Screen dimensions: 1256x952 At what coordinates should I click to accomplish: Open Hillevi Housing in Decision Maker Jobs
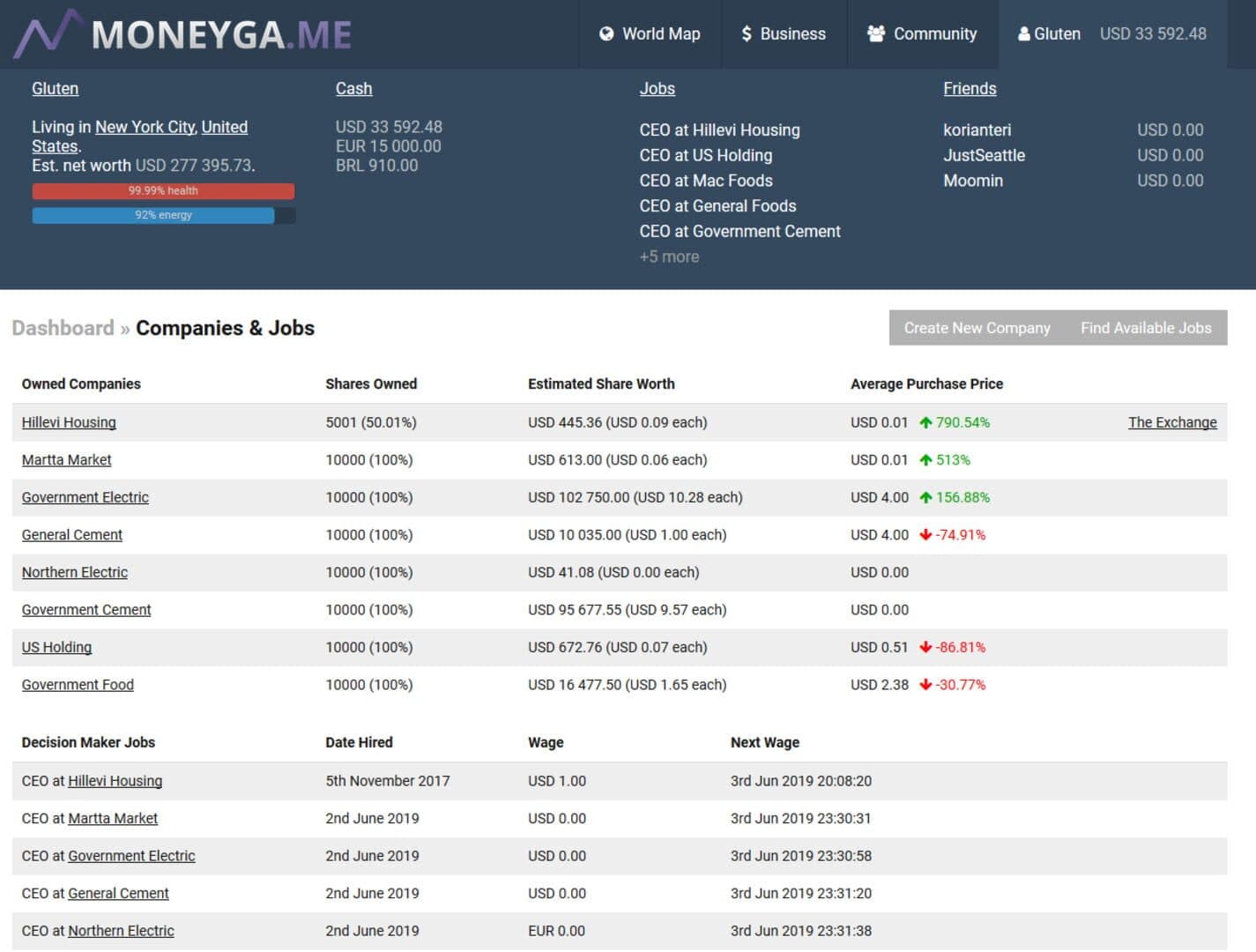[x=115, y=781]
